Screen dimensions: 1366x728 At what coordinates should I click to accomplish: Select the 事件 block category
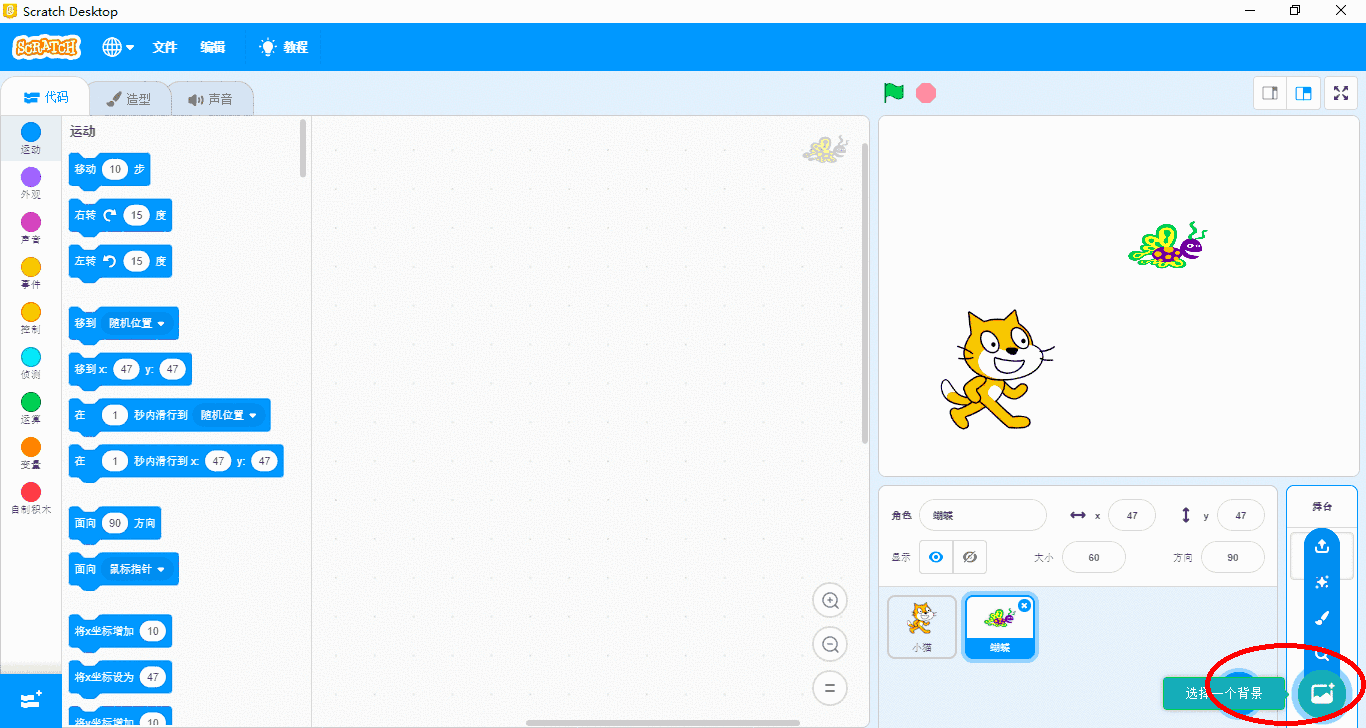[31, 274]
